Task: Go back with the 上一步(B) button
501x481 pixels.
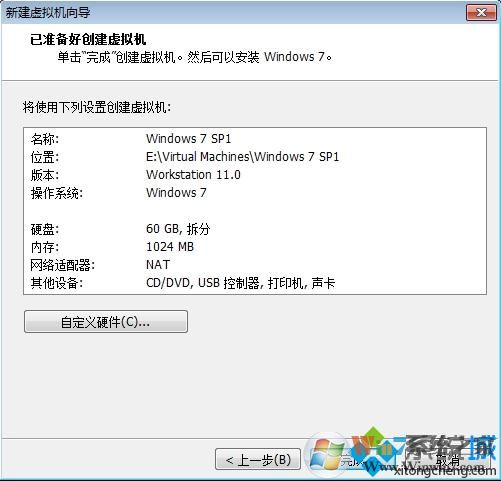Action: pos(258,460)
